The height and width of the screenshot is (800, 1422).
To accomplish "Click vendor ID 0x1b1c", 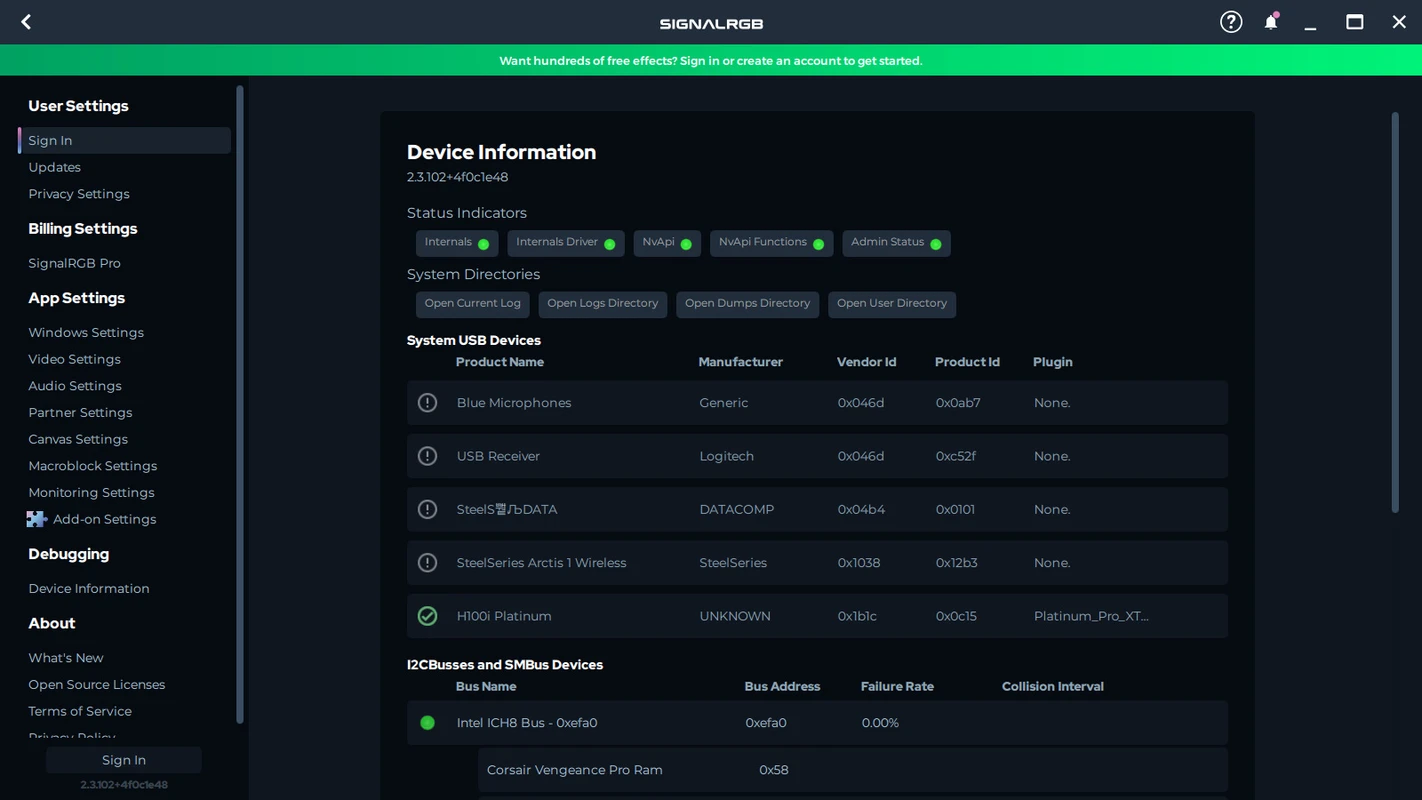I will tap(857, 616).
